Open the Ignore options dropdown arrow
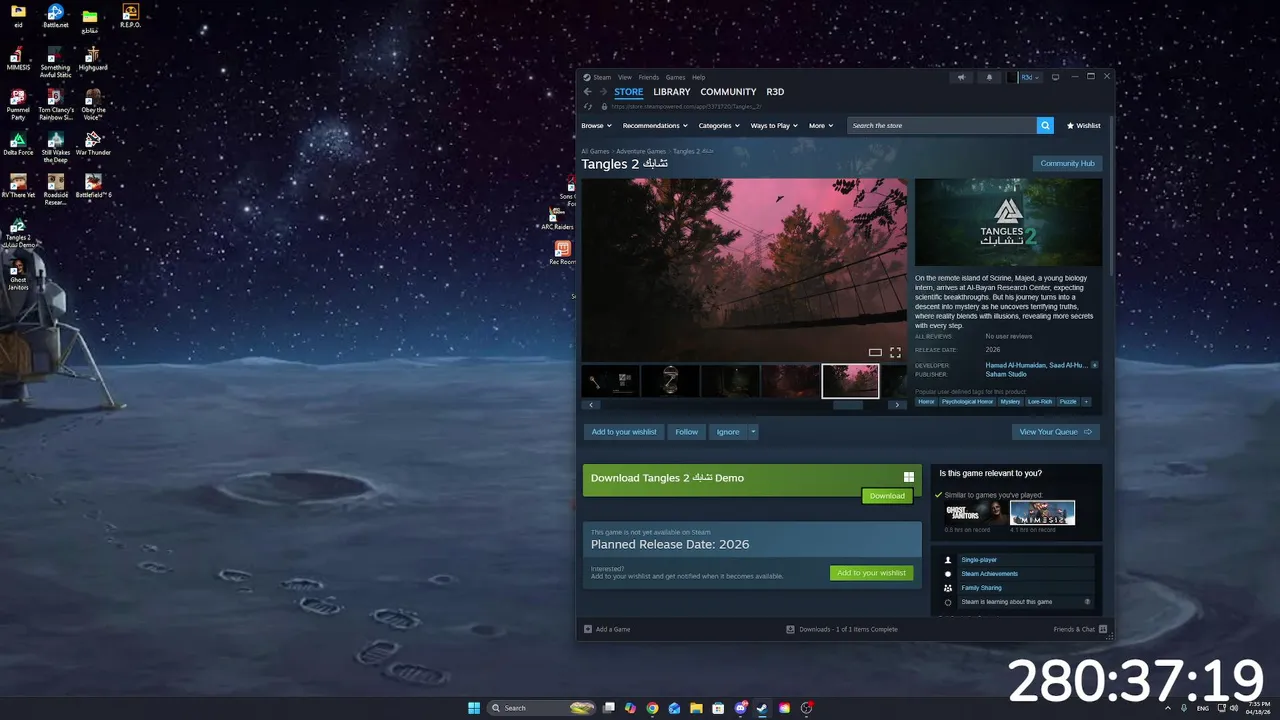1280x720 pixels. 753,432
